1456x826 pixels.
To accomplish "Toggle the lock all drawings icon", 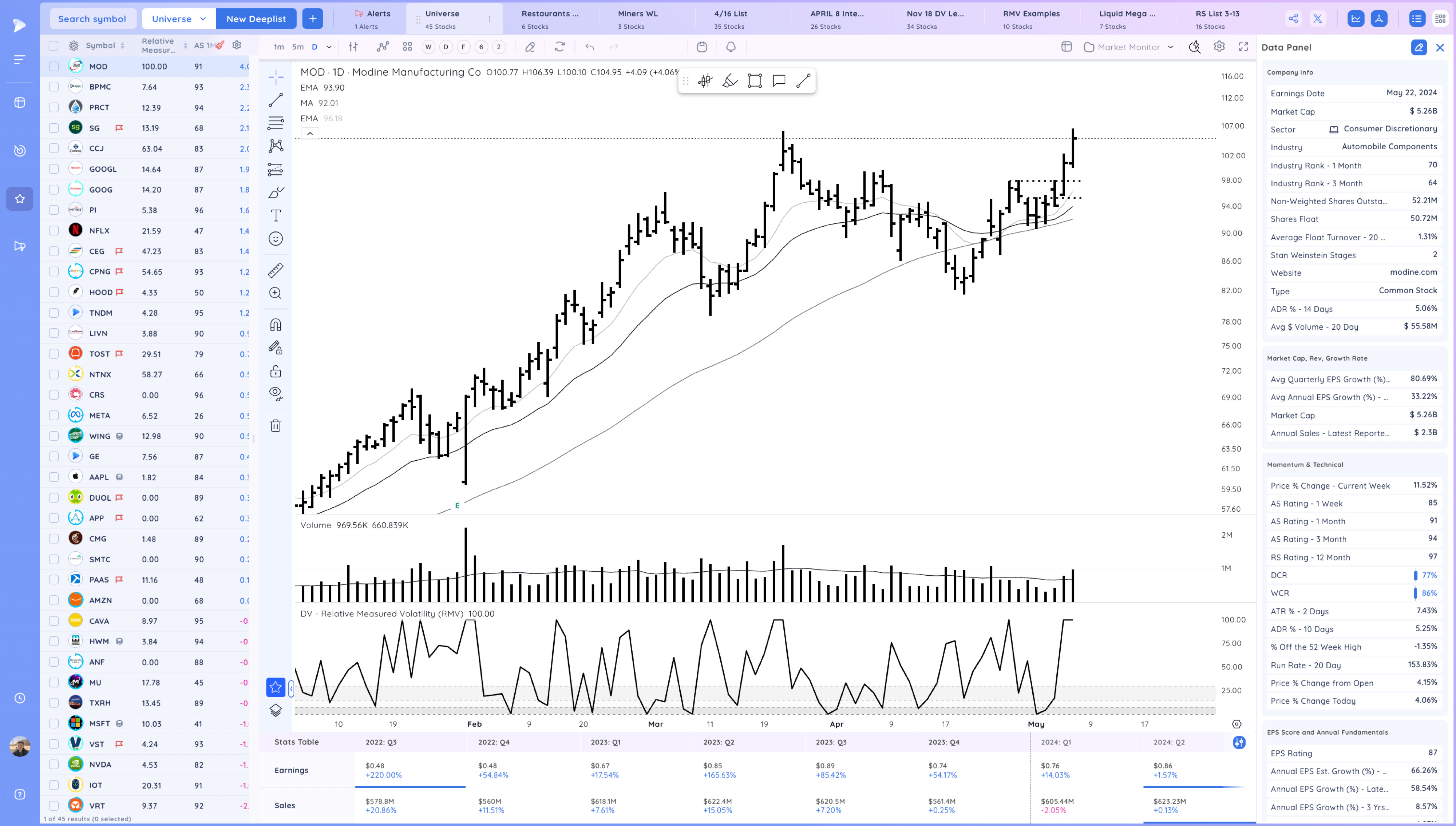I will (276, 371).
